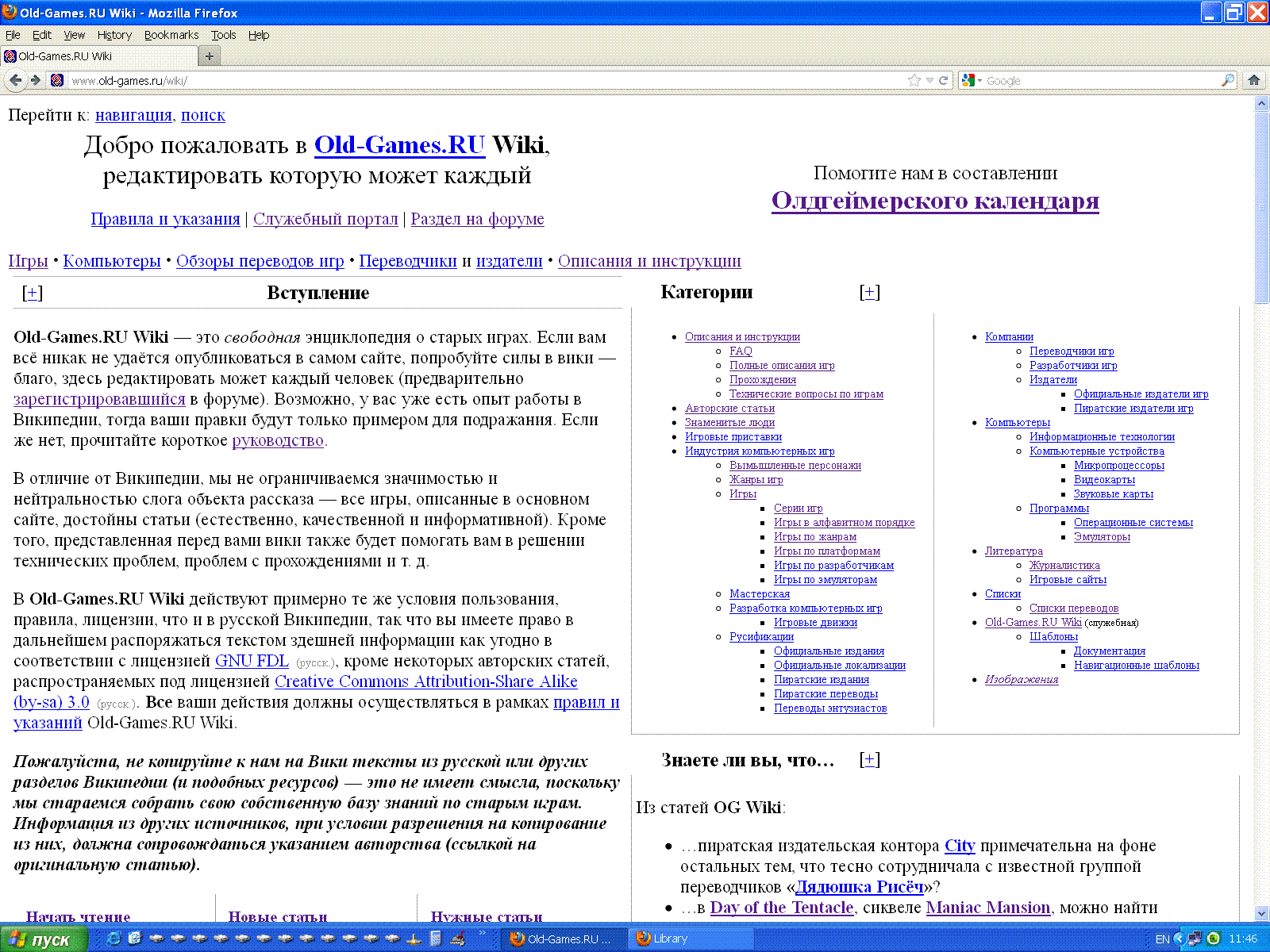Show hidden Quick Launch icons chevron
Screen dimensions: 1270x952
tap(483, 934)
